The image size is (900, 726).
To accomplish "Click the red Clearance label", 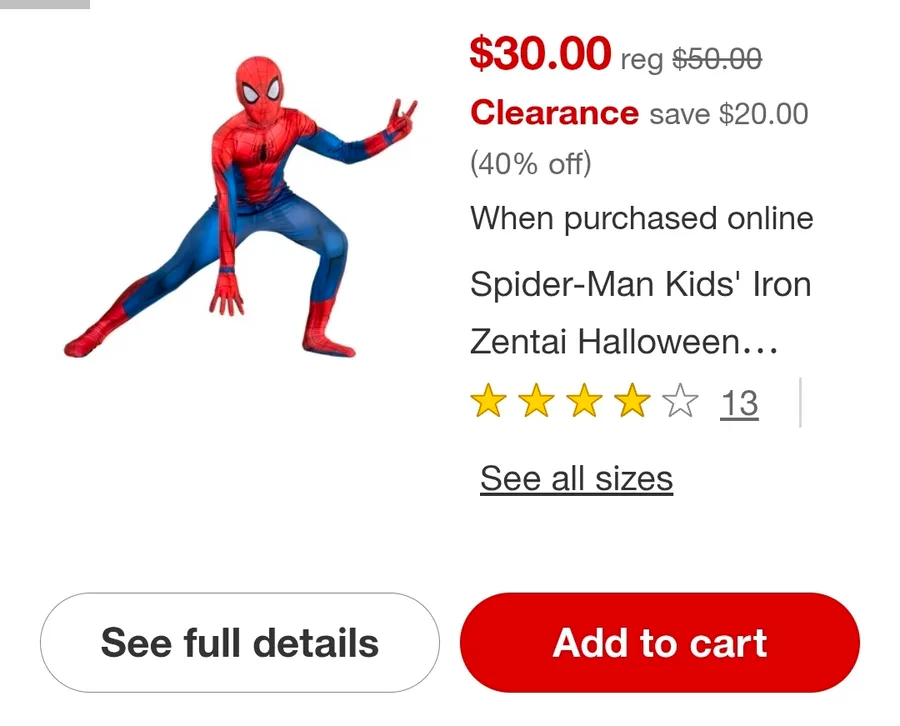I will [554, 113].
